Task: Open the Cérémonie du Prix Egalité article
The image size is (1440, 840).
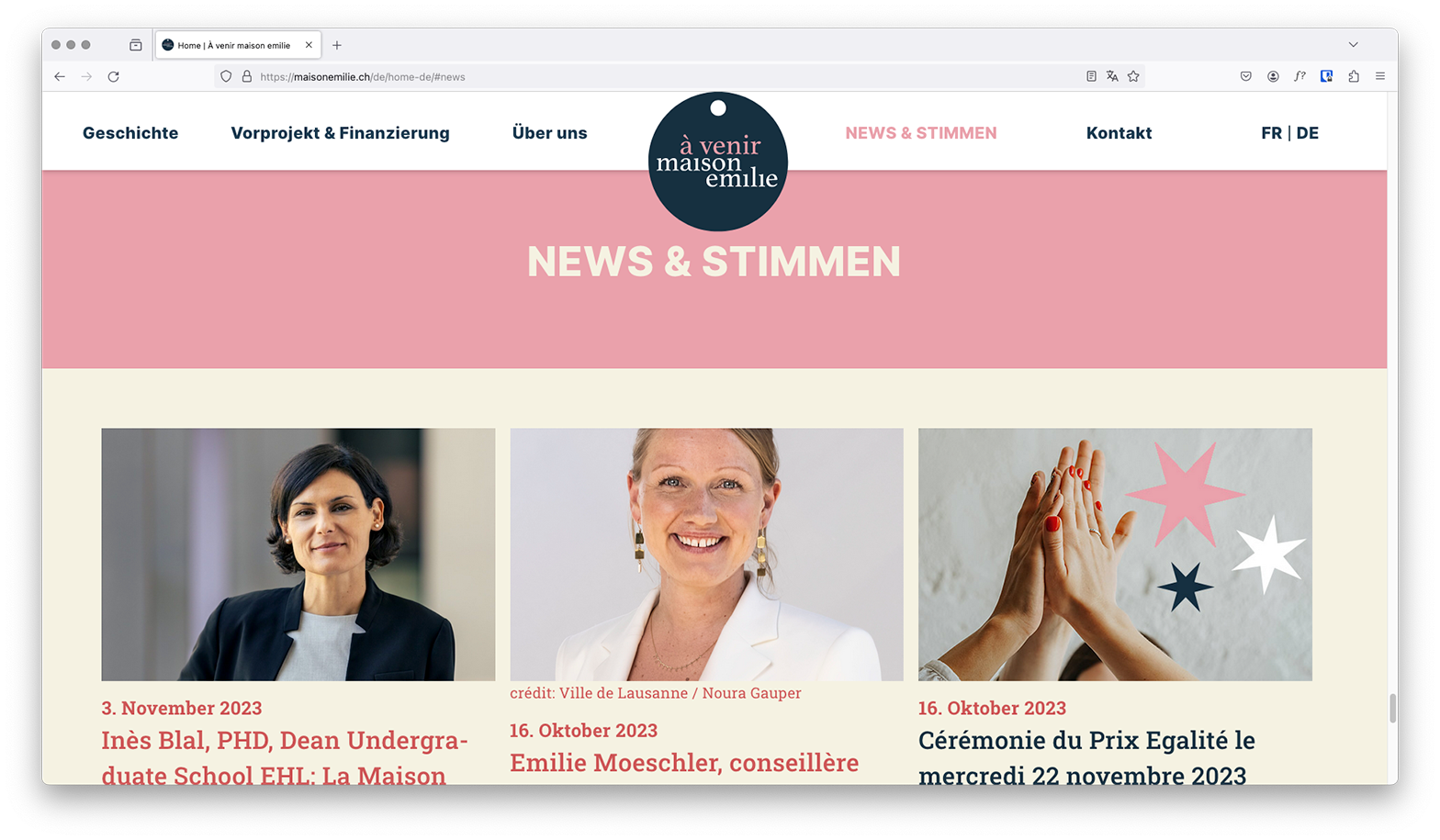Action: (1086, 757)
